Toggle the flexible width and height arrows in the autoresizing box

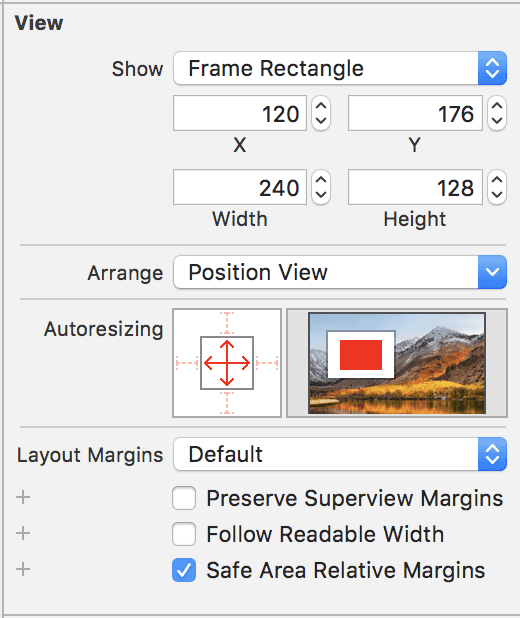click(x=227, y=363)
